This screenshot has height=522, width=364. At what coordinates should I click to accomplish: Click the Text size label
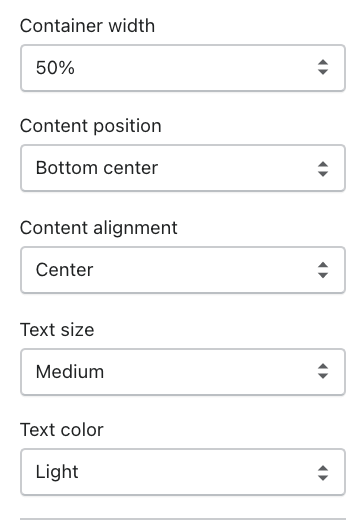point(57,330)
